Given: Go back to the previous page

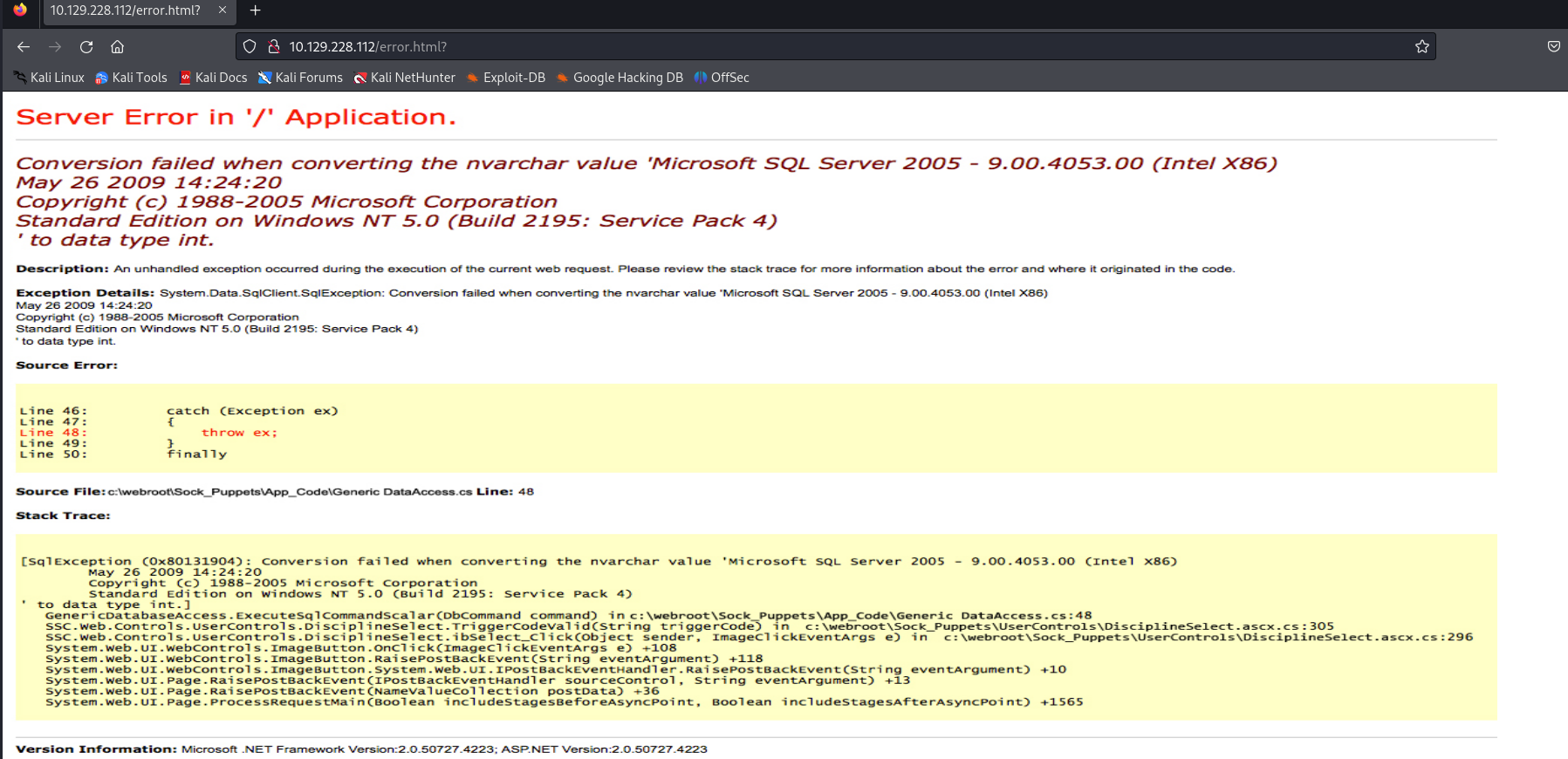Looking at the screenshot, I should pos(24,47).
